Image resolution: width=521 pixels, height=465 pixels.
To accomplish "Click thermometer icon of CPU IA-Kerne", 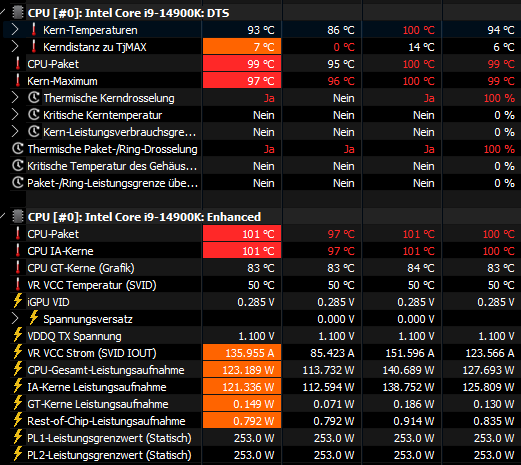I will point(18,250).
